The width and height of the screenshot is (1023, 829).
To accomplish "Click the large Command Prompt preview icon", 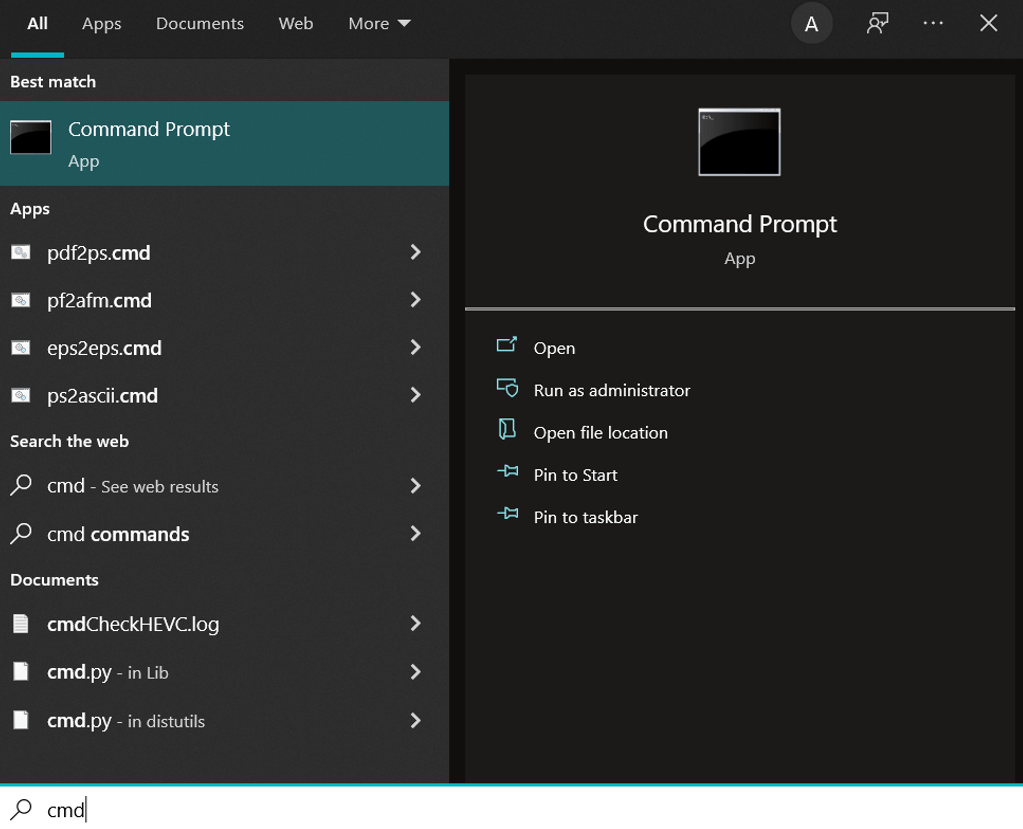I will click(739, 142).
